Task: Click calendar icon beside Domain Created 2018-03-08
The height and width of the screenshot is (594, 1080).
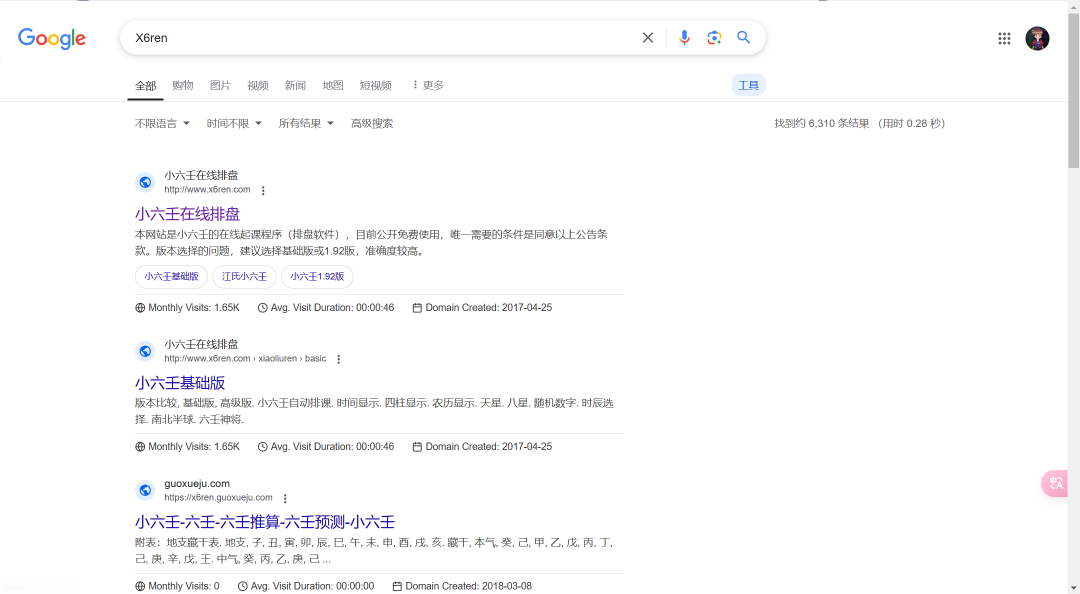Action: tap(397, 586)
